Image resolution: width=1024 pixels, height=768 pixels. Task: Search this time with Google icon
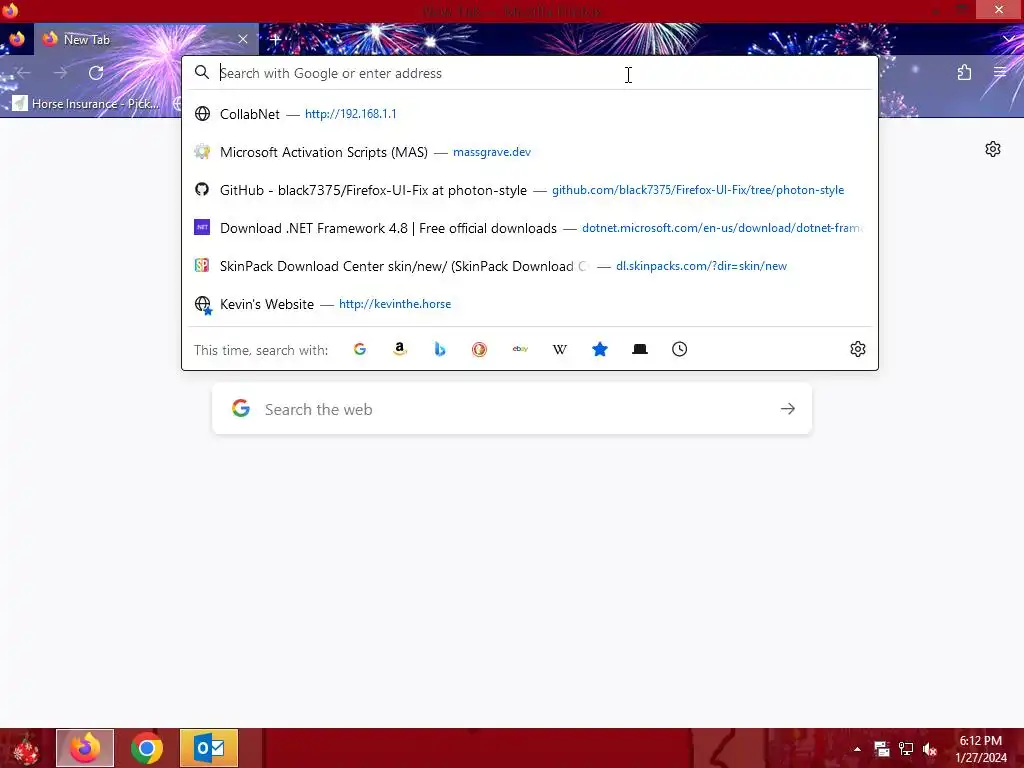pos(360,349)
